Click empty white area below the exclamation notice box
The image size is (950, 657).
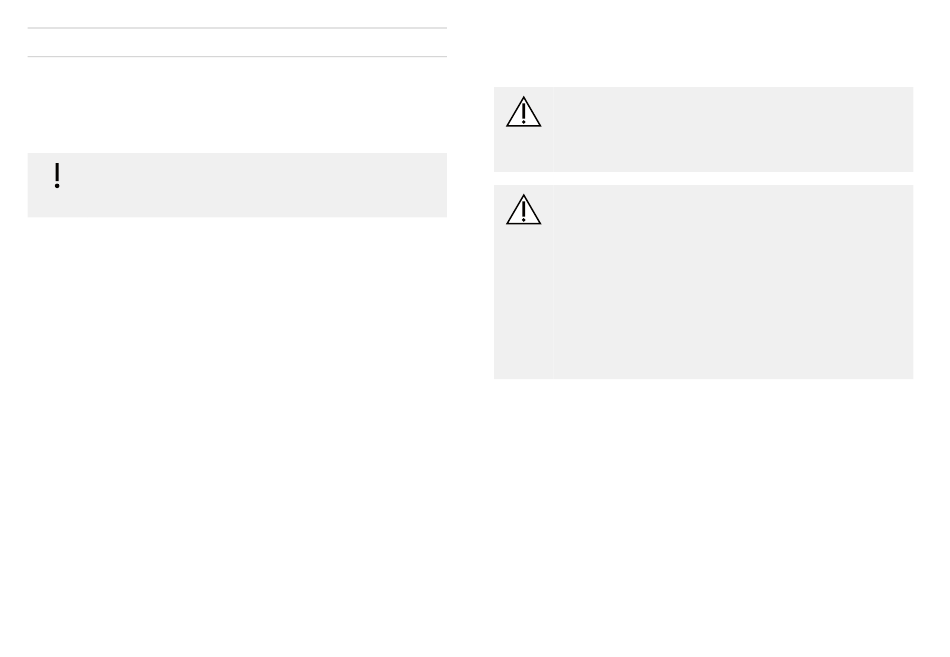pyautogui.click(x=238, y=424)
